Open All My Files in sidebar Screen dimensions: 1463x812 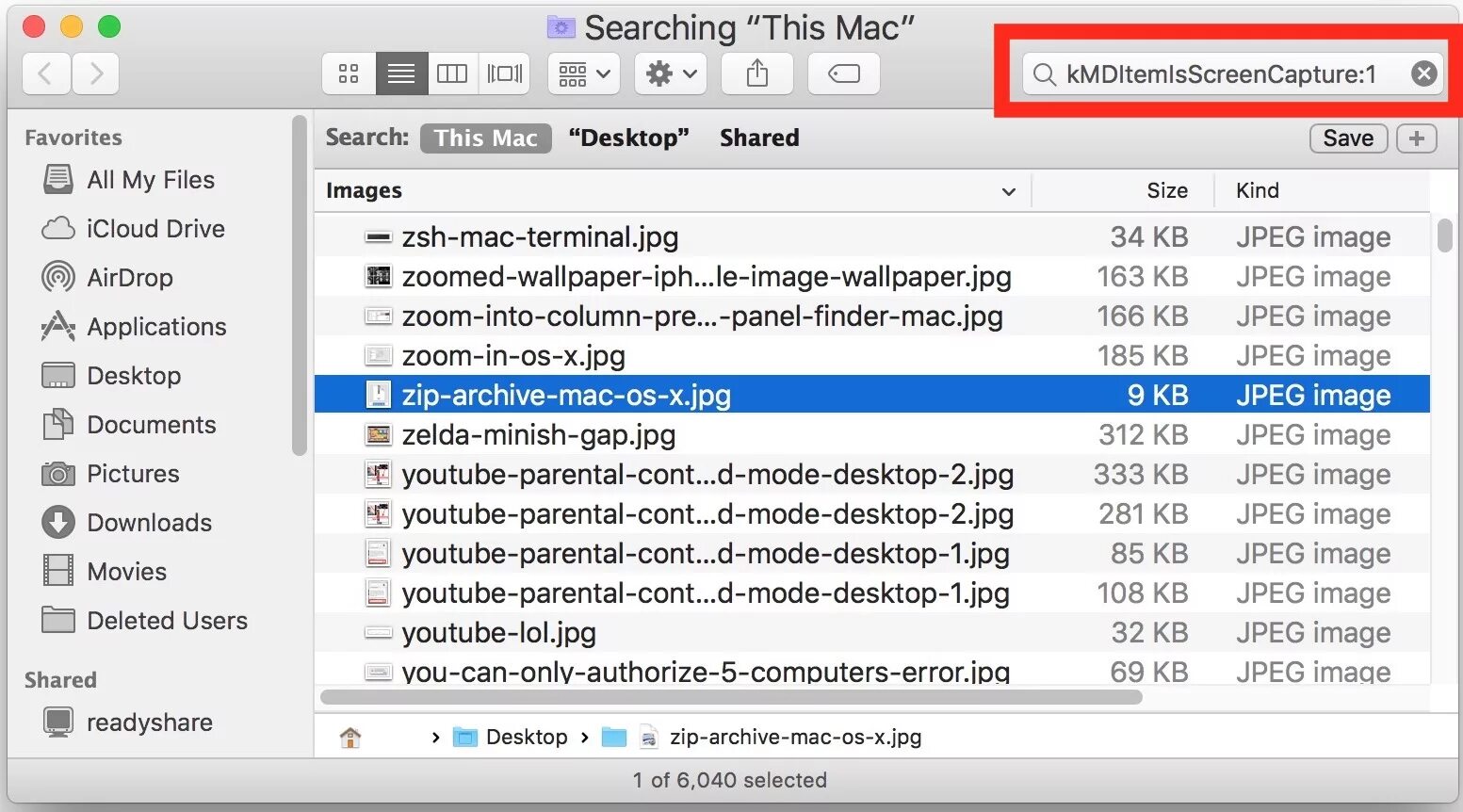[151, 179]
